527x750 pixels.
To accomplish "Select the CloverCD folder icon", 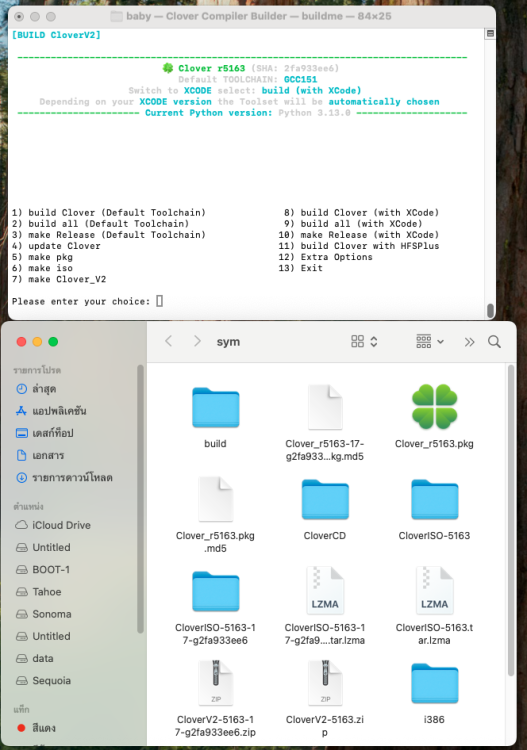I will point(325,499).
